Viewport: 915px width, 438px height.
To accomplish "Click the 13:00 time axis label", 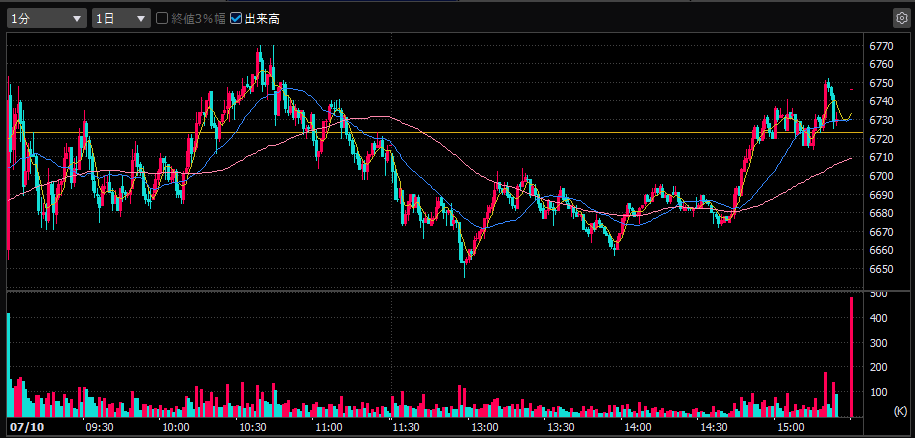I will (x=483, y=426).
